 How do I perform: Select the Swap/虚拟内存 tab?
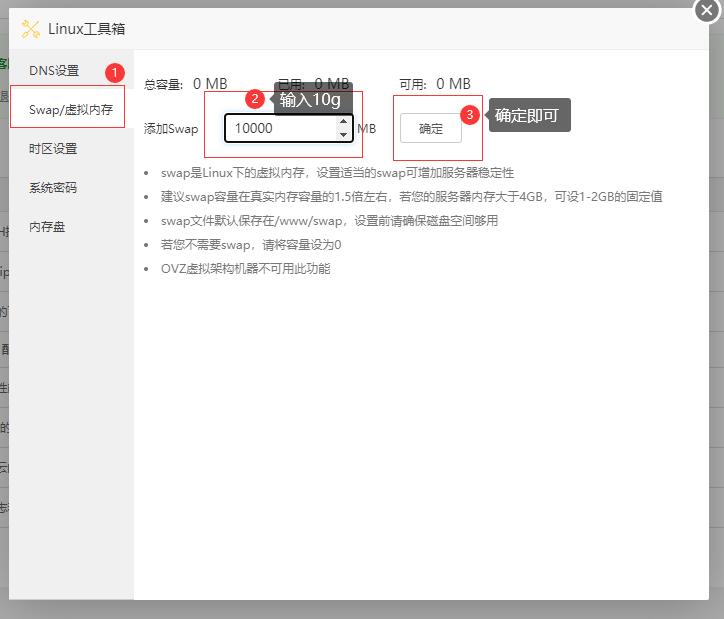click(71, 109)
